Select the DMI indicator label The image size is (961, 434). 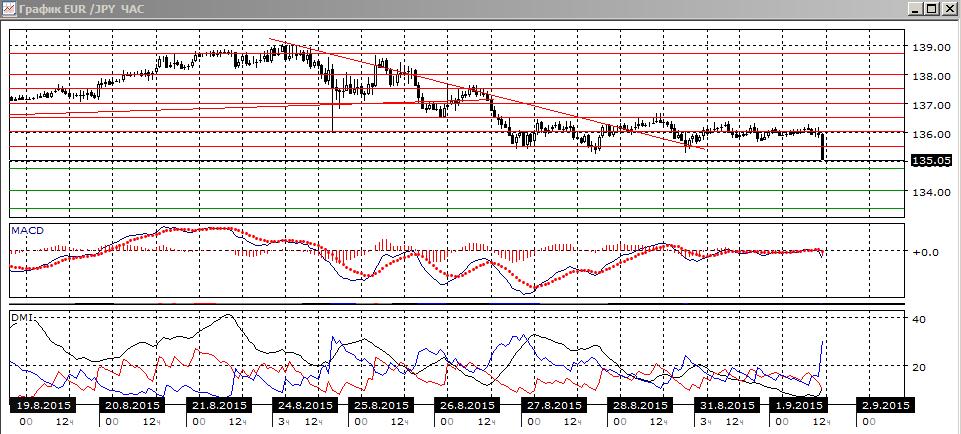(22, 317)
